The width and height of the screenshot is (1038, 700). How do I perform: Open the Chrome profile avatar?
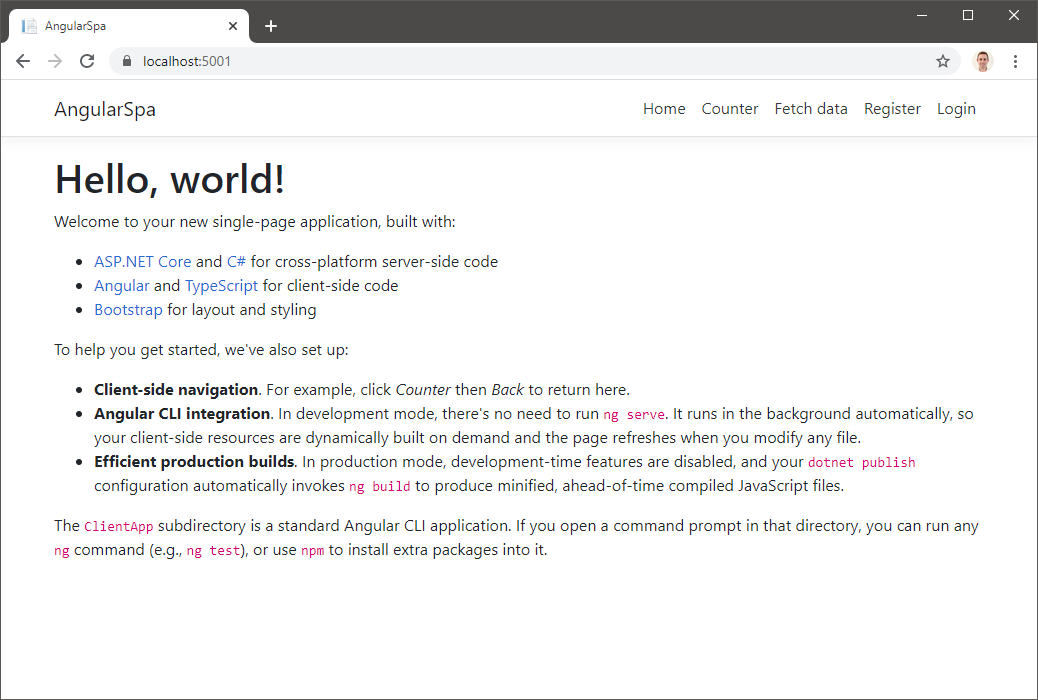point(982,61)
